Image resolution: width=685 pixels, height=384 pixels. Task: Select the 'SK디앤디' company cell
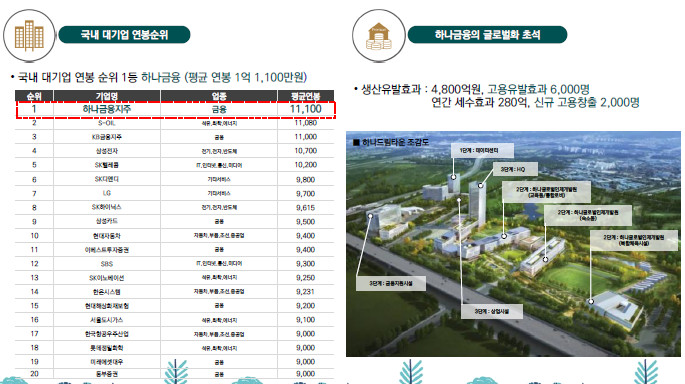[107, 179]
